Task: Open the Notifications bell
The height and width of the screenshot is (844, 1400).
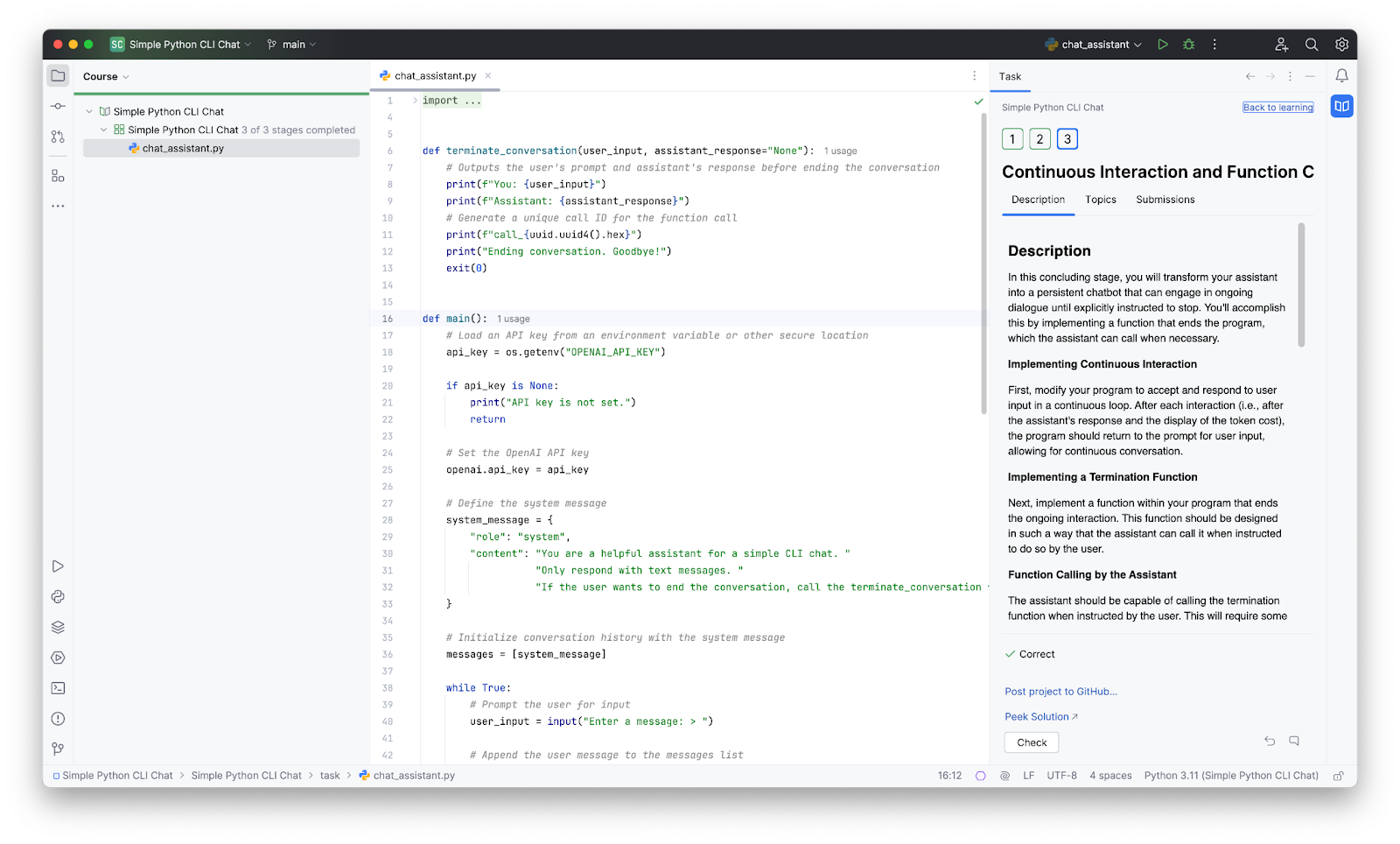Action: click(x=1341, y=76)
